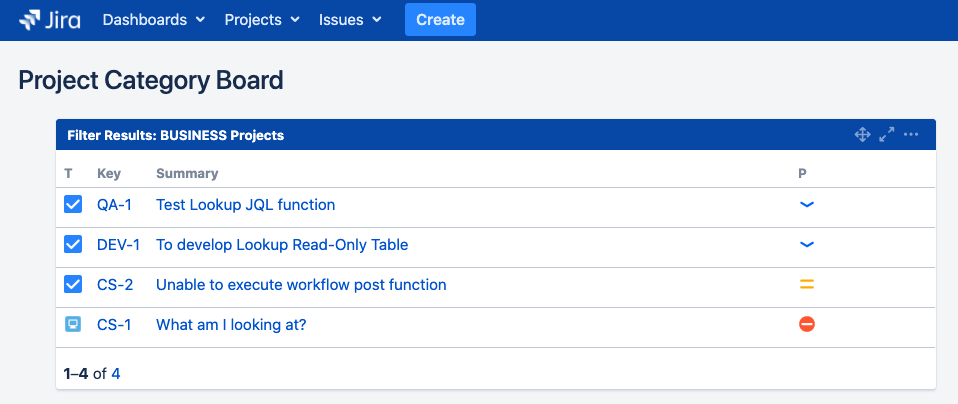The width and height of the screenshot is (958, 404).
Task: Click the blocker priority icon for CS-1
Action: (x=807, y=325)
